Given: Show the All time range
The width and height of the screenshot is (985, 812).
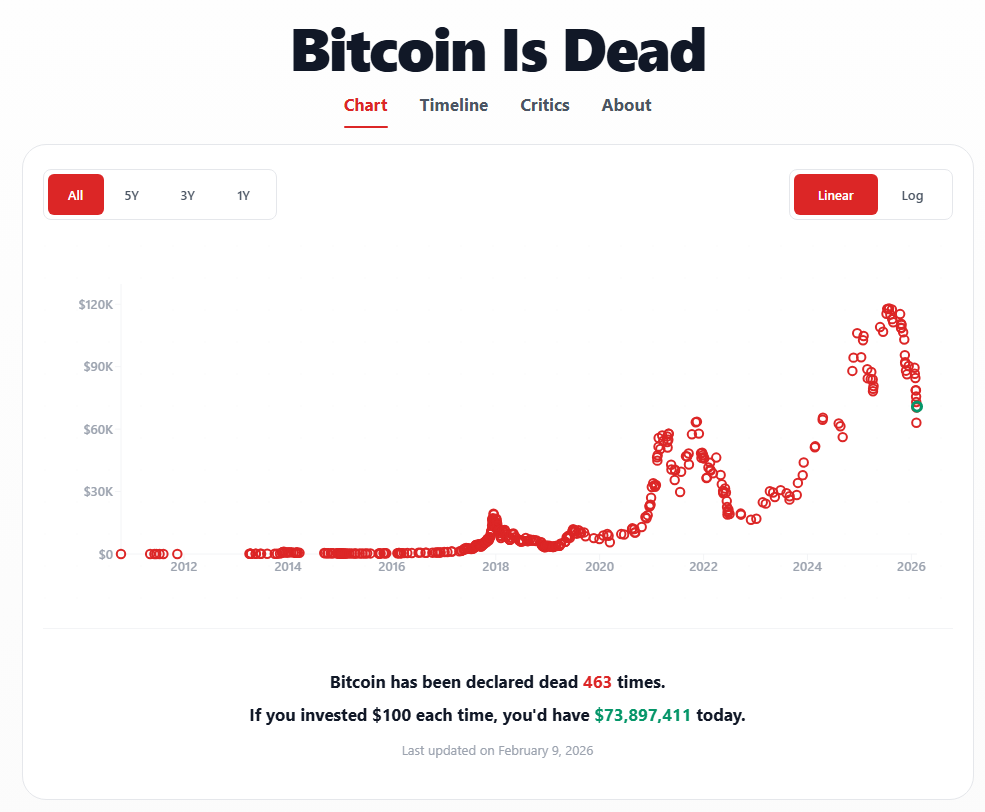Looking at the screenshot, I should [76, 195].
